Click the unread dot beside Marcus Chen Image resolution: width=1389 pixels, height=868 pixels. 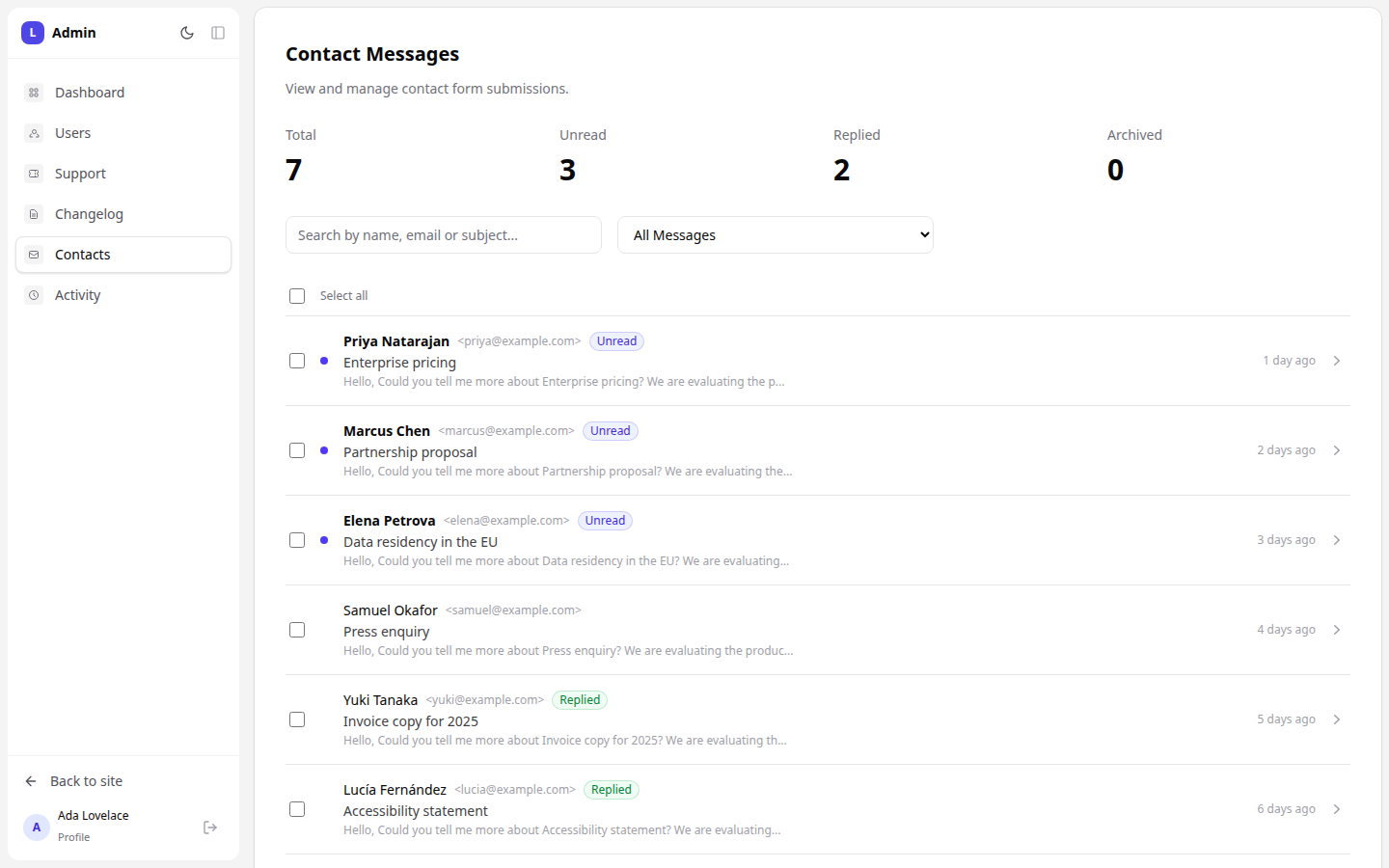(x=324, y=450)
